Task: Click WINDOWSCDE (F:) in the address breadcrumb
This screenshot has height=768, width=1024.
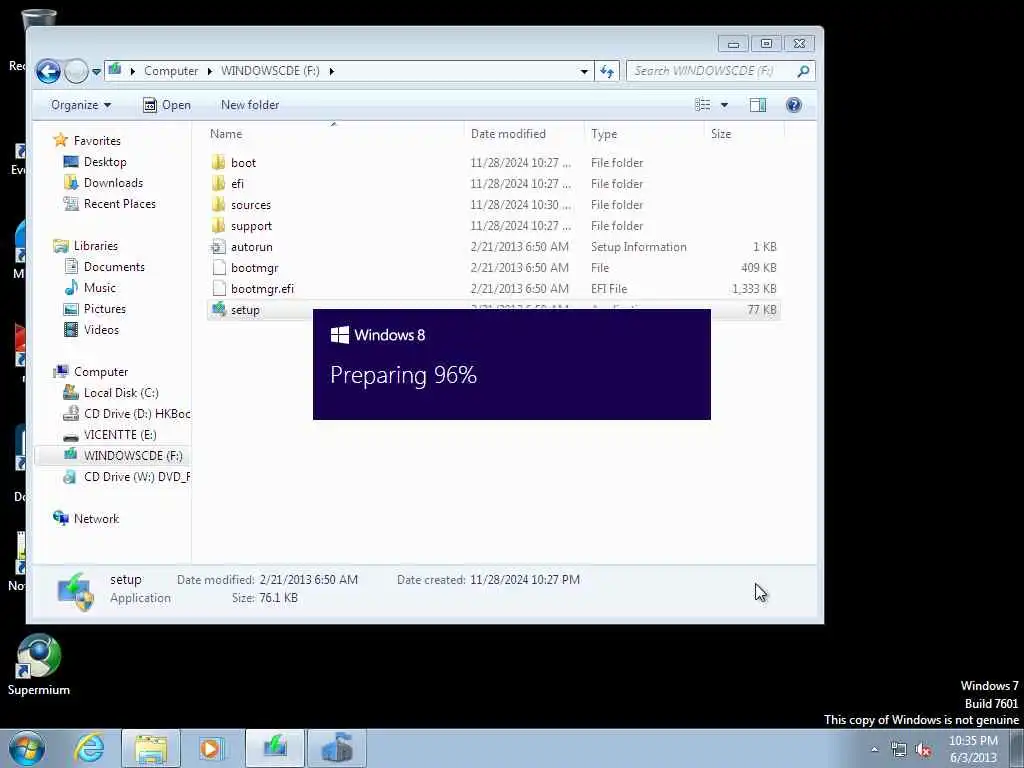Action: pos(270,71)
